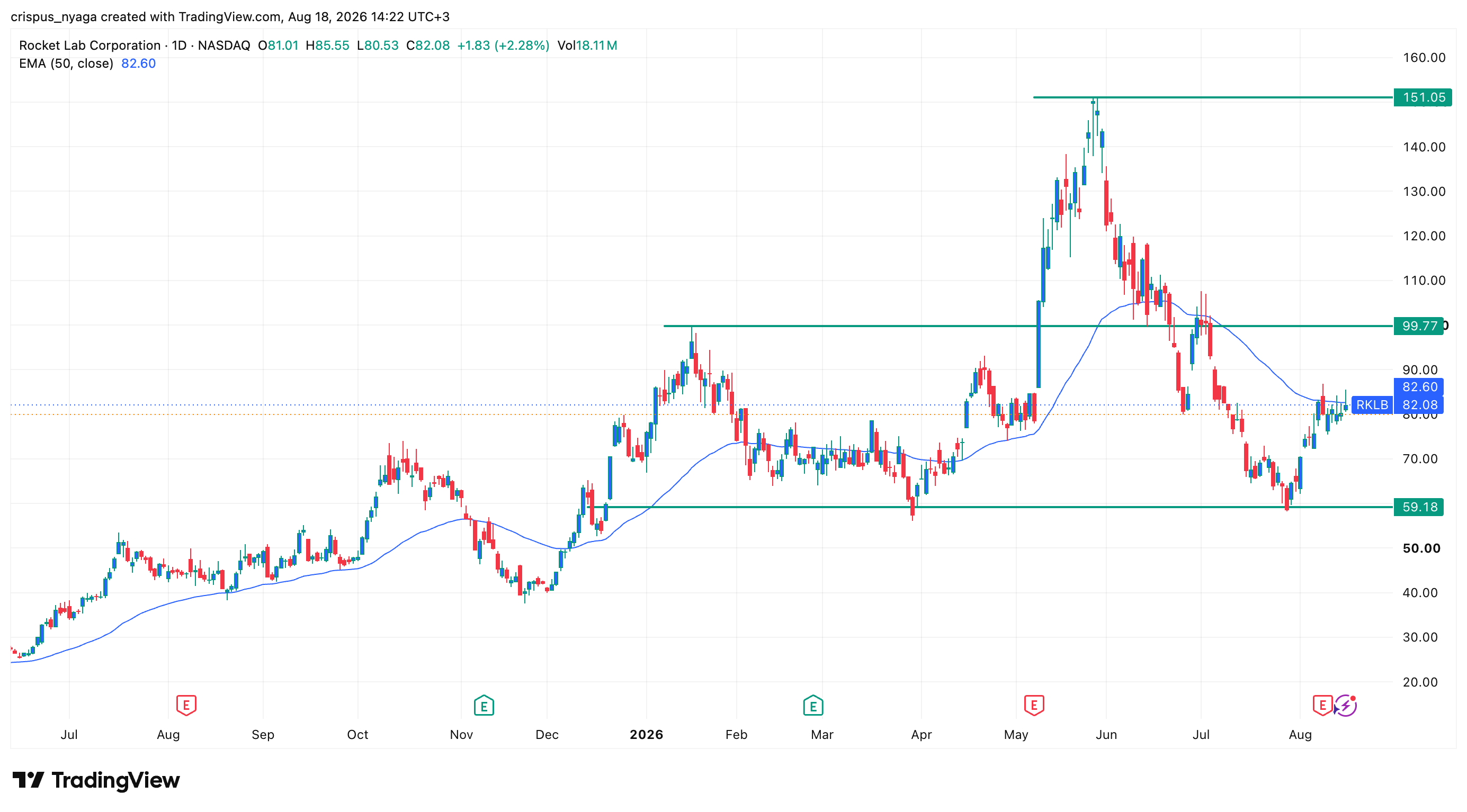Click the Dec label on time axis
The height and width of the screenshot is (812, 1467).
click(547, 735)
